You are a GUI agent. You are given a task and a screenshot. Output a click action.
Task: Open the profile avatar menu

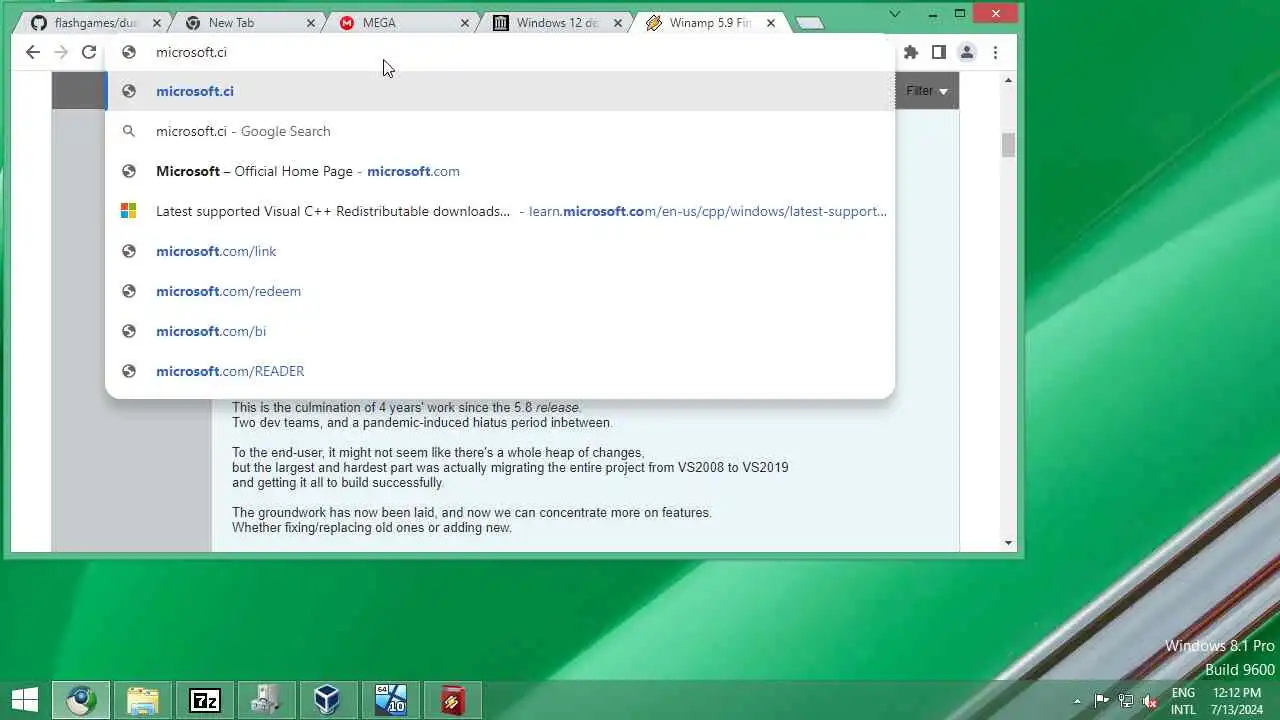click(x=967, y=52)
